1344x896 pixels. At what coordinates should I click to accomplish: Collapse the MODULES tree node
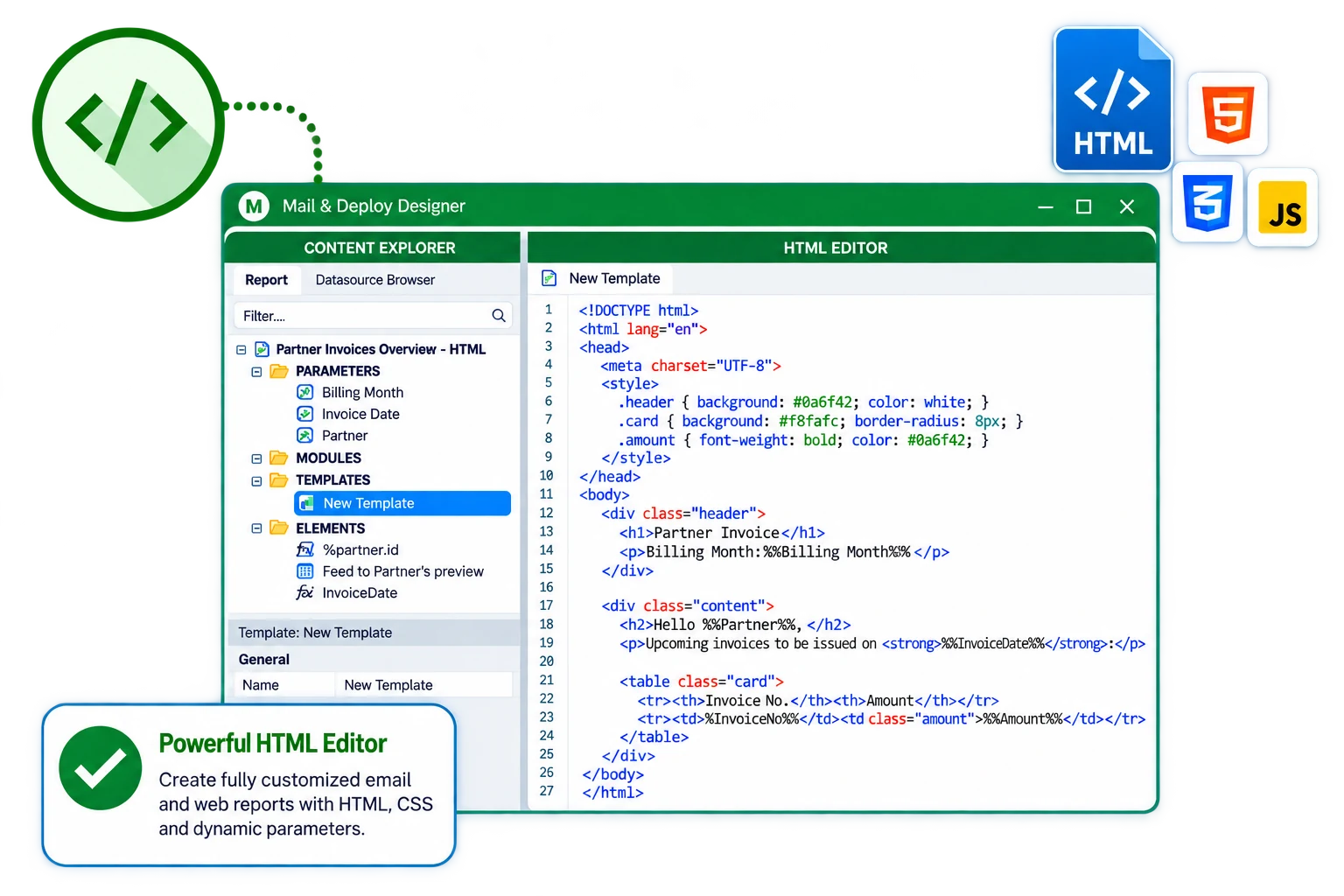[256, 458]
